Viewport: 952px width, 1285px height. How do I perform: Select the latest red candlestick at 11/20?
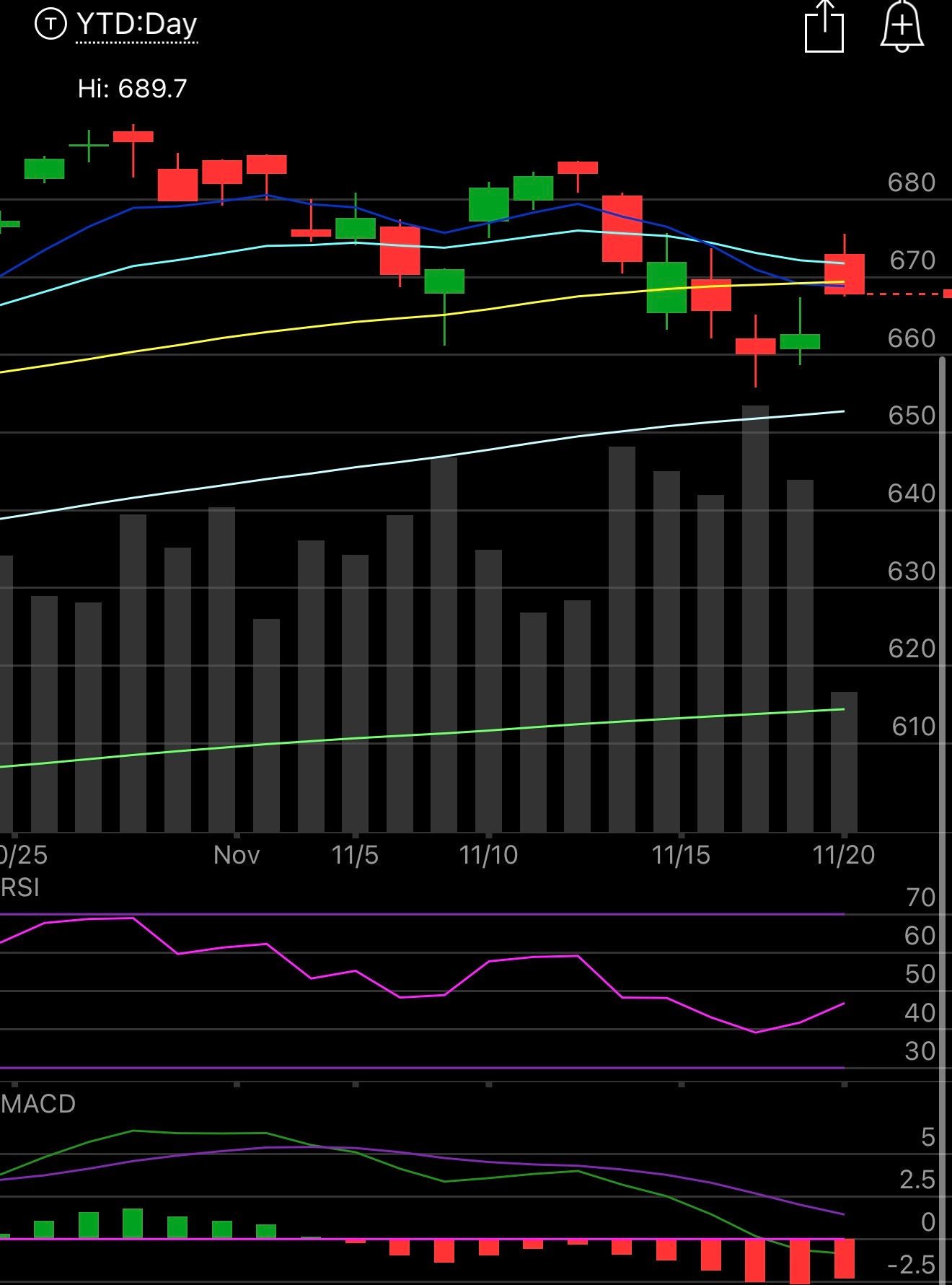(845, 273)
